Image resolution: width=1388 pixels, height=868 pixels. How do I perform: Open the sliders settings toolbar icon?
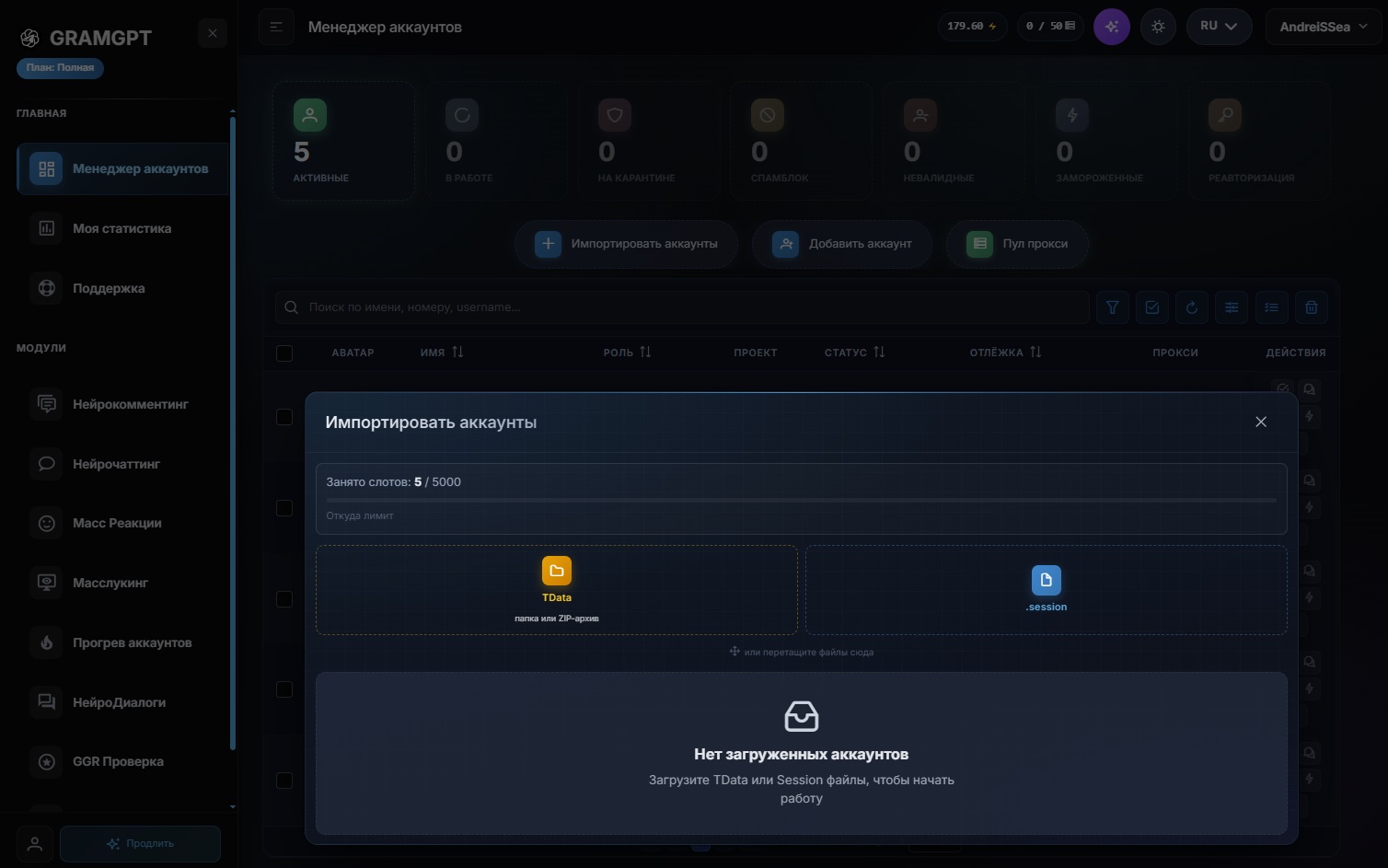click(x=1232, y=307)
